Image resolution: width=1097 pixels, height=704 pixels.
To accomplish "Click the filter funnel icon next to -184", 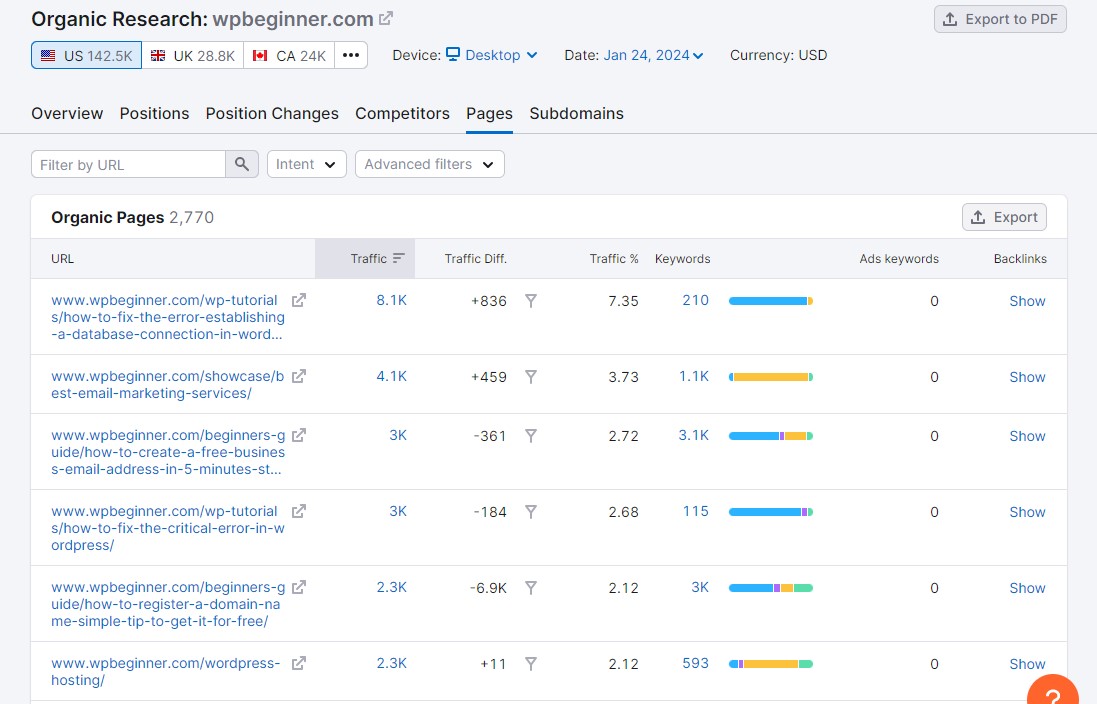I will coord(531,512).
